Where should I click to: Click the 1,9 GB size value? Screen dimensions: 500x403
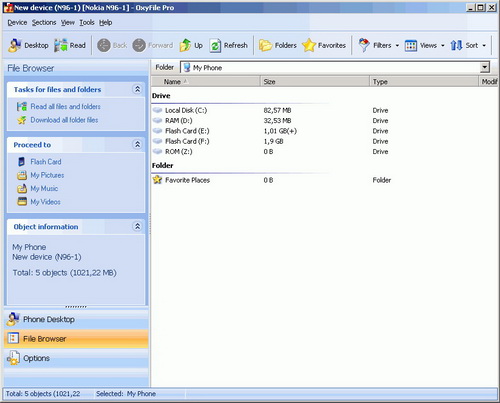(x=273, y=141)
